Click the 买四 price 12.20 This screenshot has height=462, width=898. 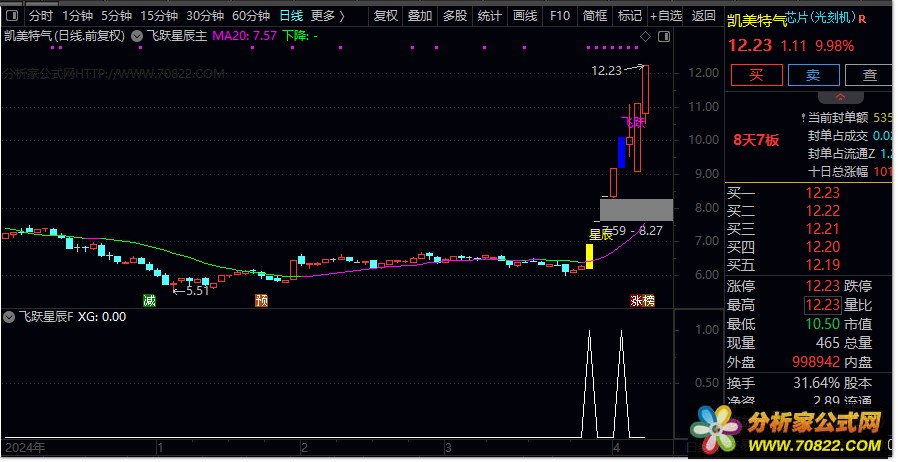coord(822,247)
